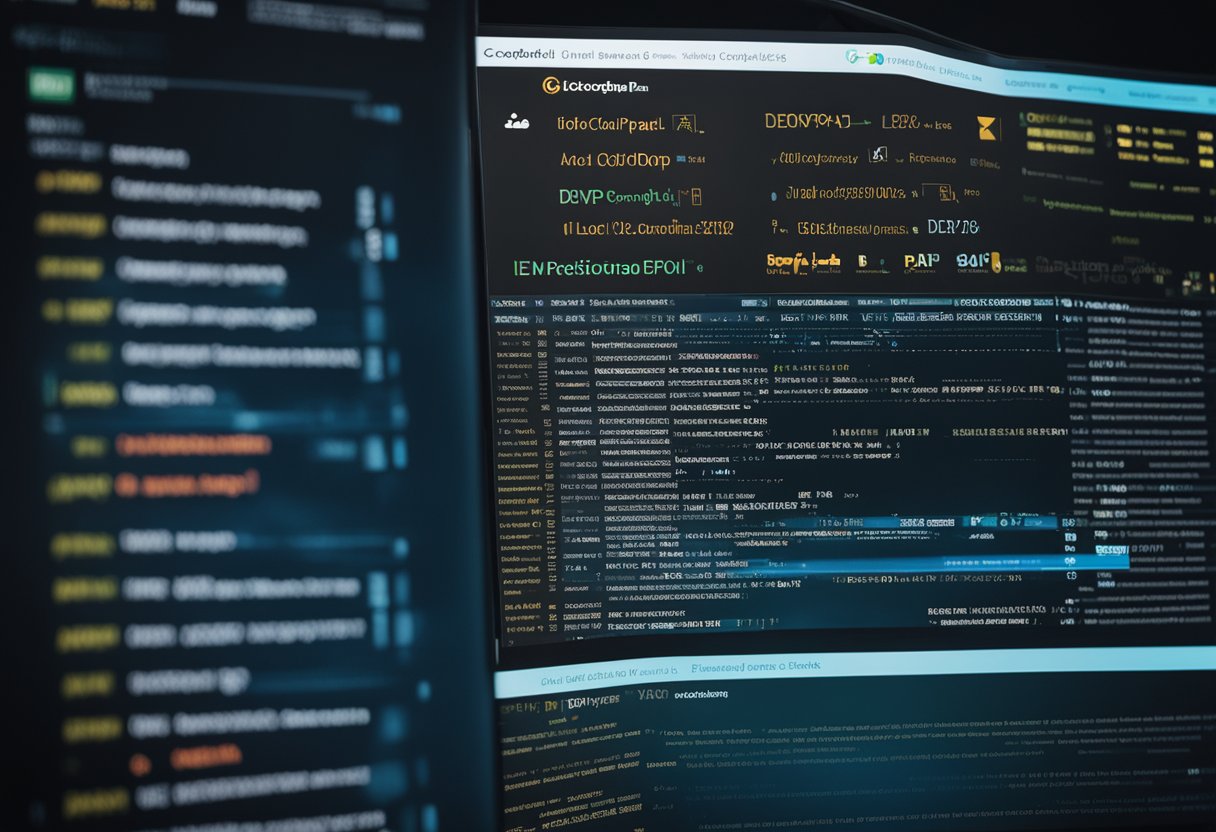Click the green-blue icon in the title bar
The image size is (1216, 832).
click(863, 58)
